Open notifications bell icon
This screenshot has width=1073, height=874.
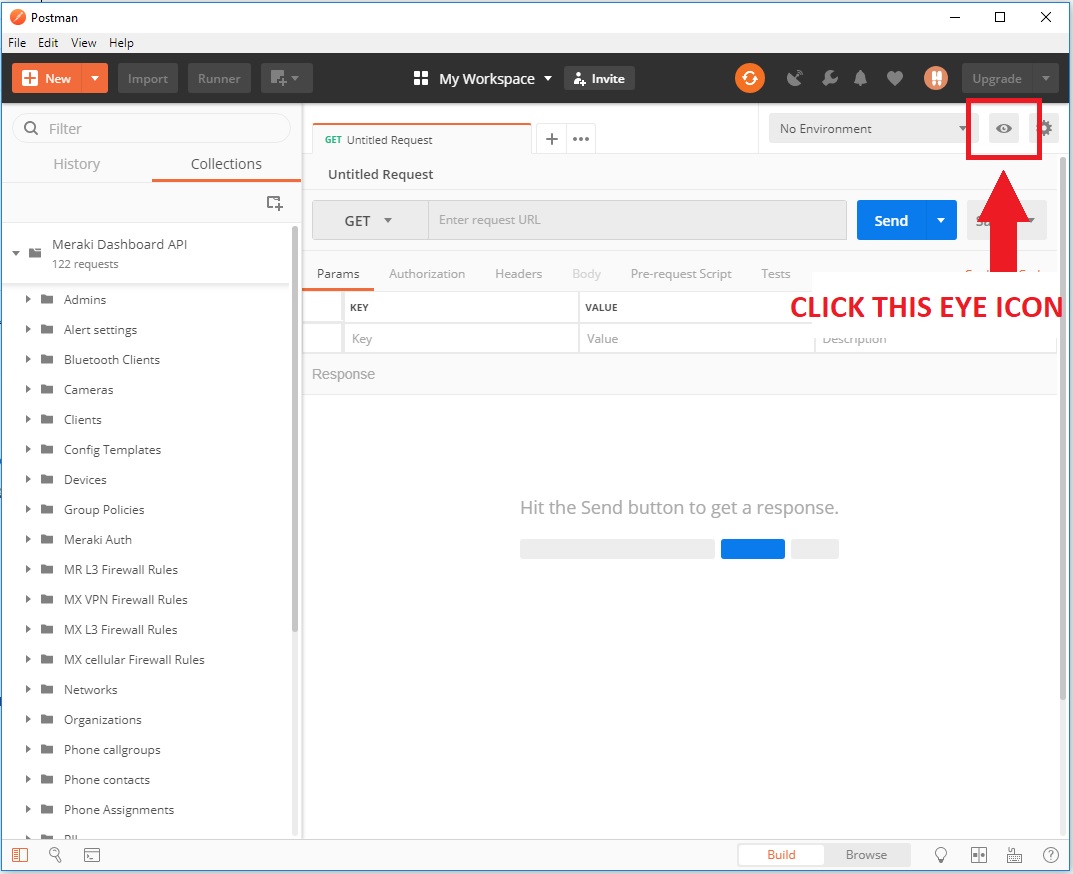[x=860, y=78]
